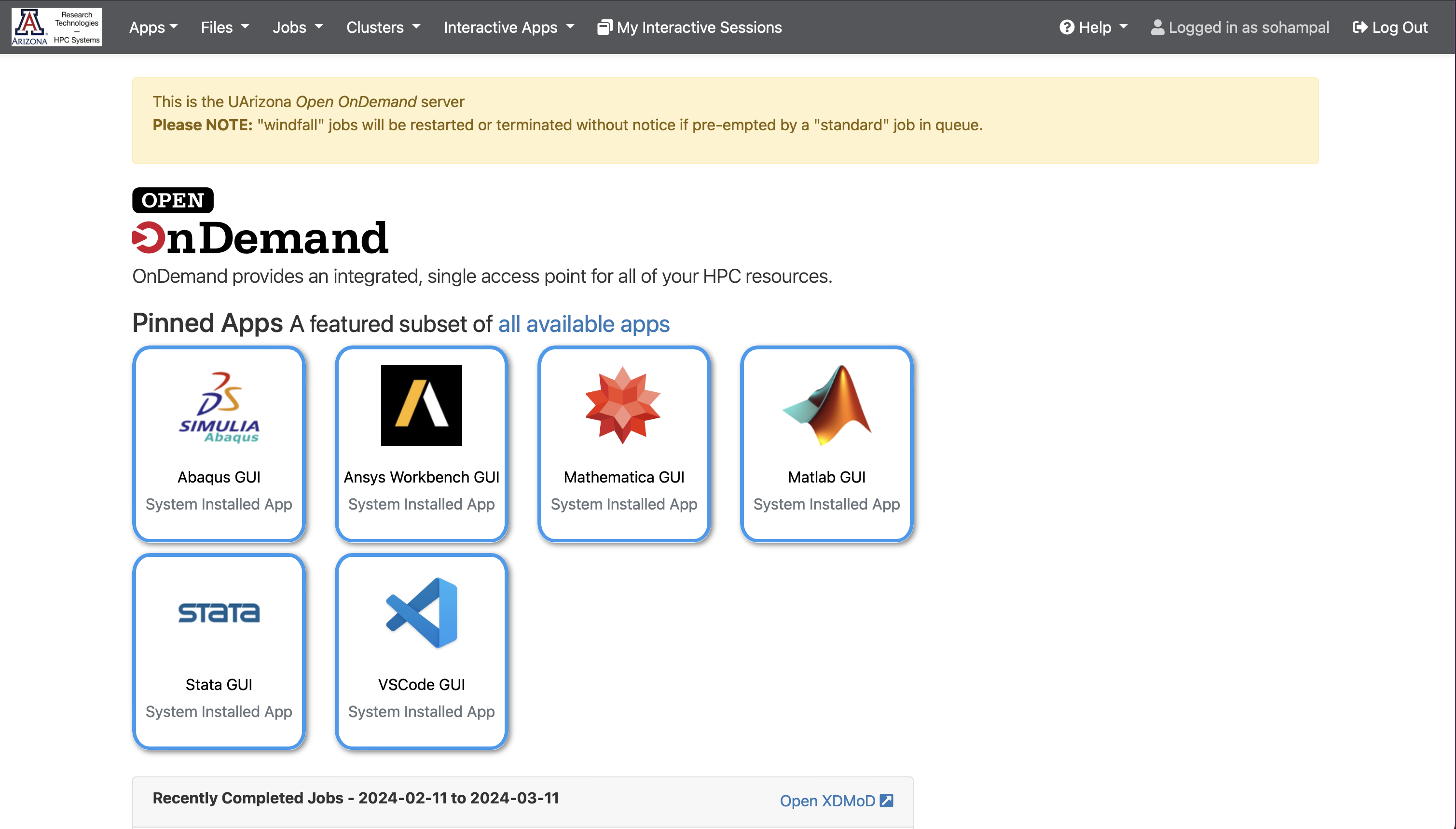Select Files in the navigation bar
Screen dimensions: 1456x829
click(x=224, y=27)
